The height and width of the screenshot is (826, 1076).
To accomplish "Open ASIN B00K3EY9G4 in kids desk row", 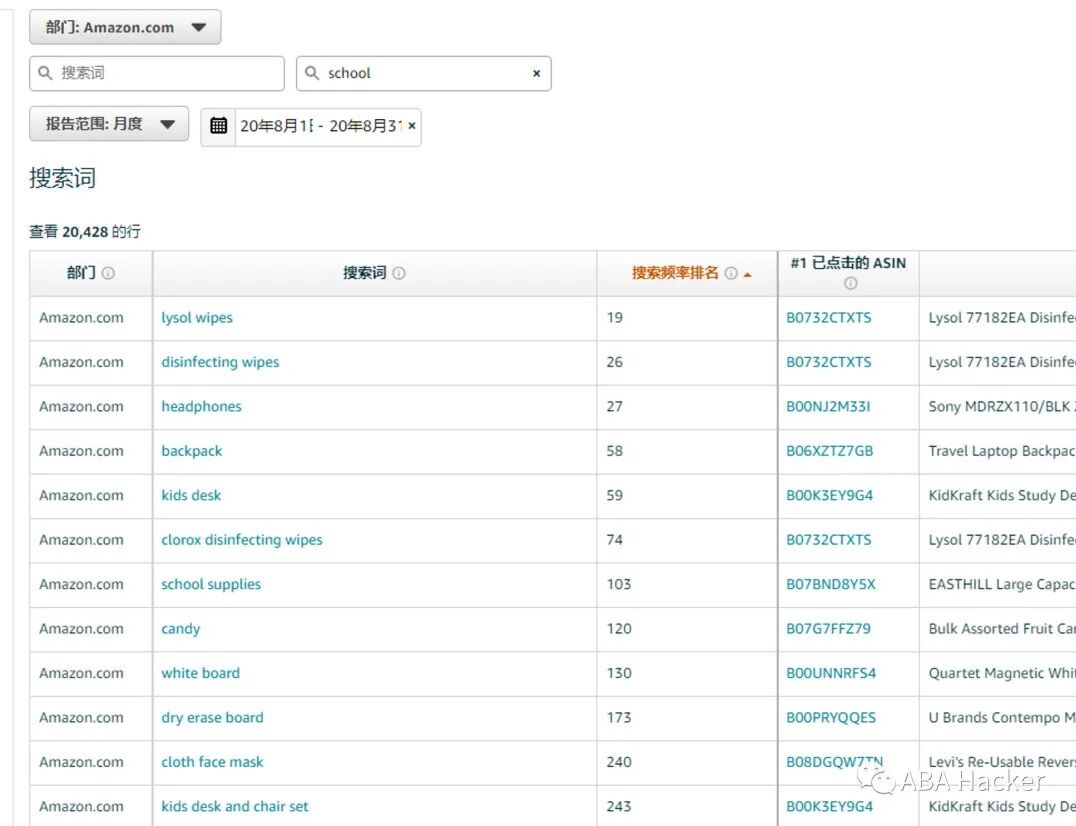I will [830, 495].
